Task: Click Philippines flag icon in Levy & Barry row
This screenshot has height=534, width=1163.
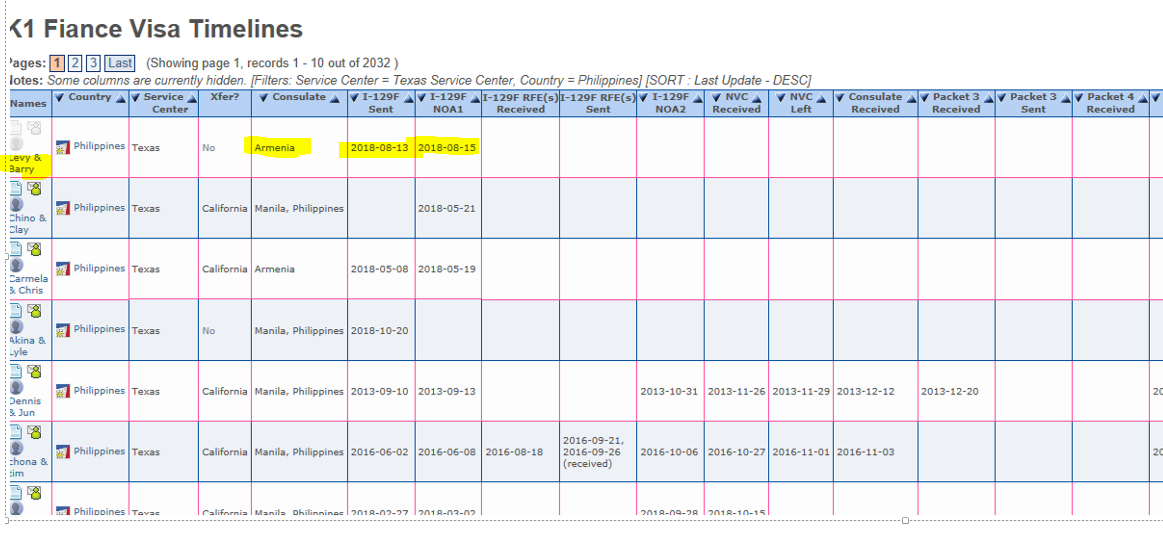Action: coord(63,148)
